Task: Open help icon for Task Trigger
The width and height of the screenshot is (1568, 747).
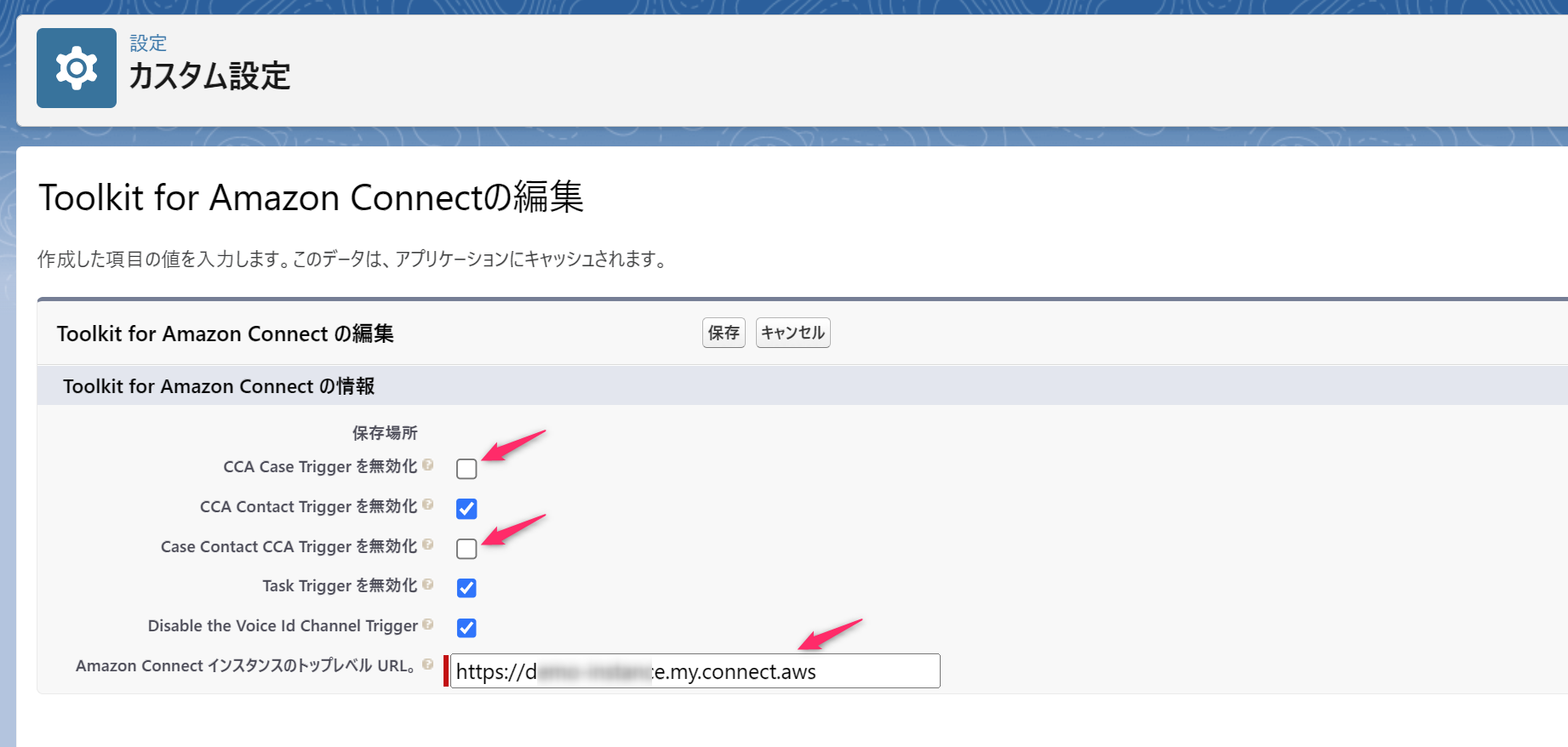Action: [427, 584]
